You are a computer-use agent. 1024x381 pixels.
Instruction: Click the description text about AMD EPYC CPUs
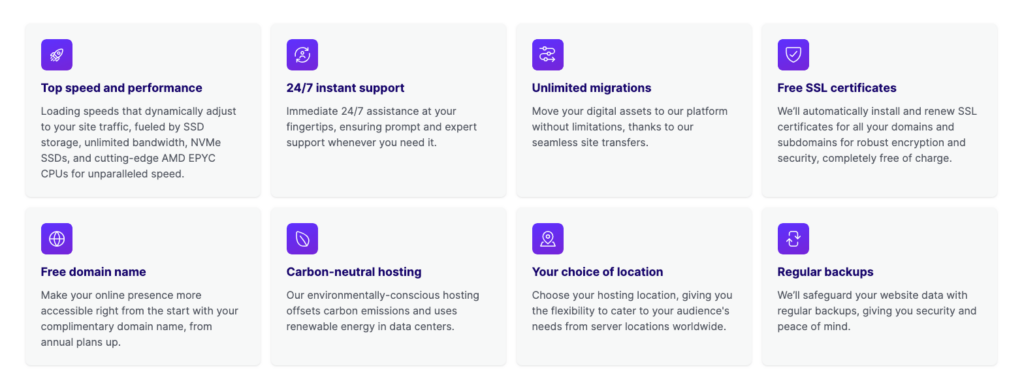click(x=139, y=142)
